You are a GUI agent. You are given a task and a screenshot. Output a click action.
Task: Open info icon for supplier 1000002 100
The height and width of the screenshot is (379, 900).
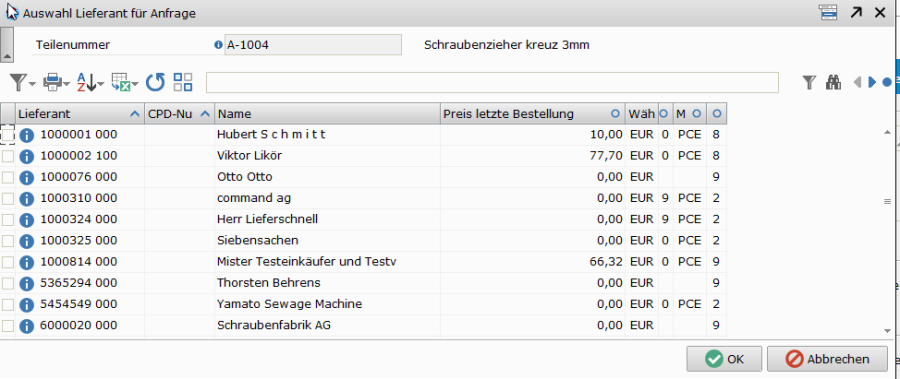coord(26,156)
